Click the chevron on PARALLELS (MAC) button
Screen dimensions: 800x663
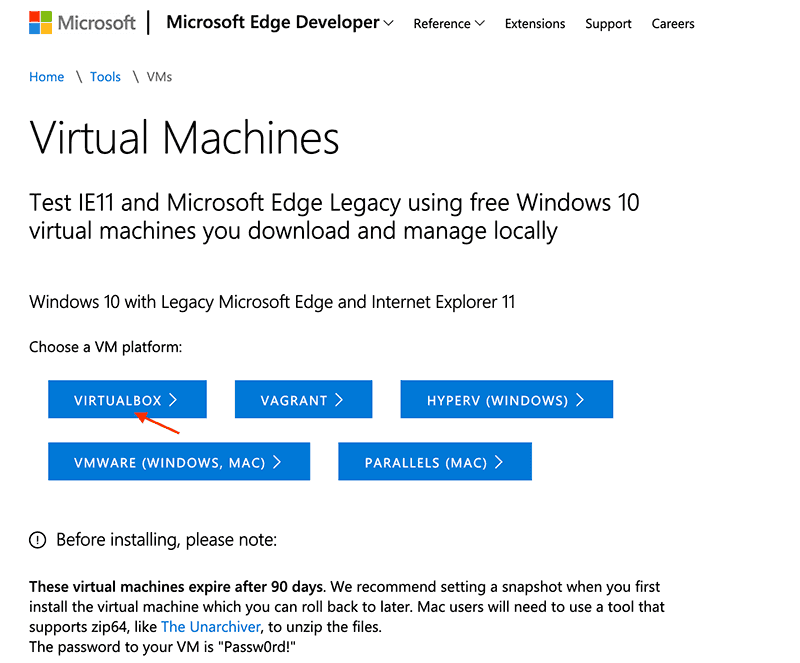pyautogui.click(x=501, y=461)
